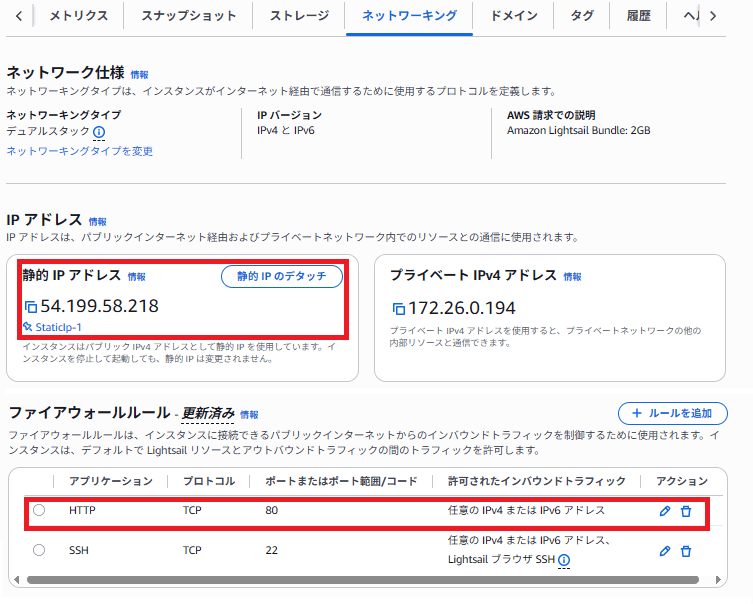This screenshot has width=753, height=604.
Task: Click 情報 link next to 静的 IP アドレス
Action: coord(136,277)
